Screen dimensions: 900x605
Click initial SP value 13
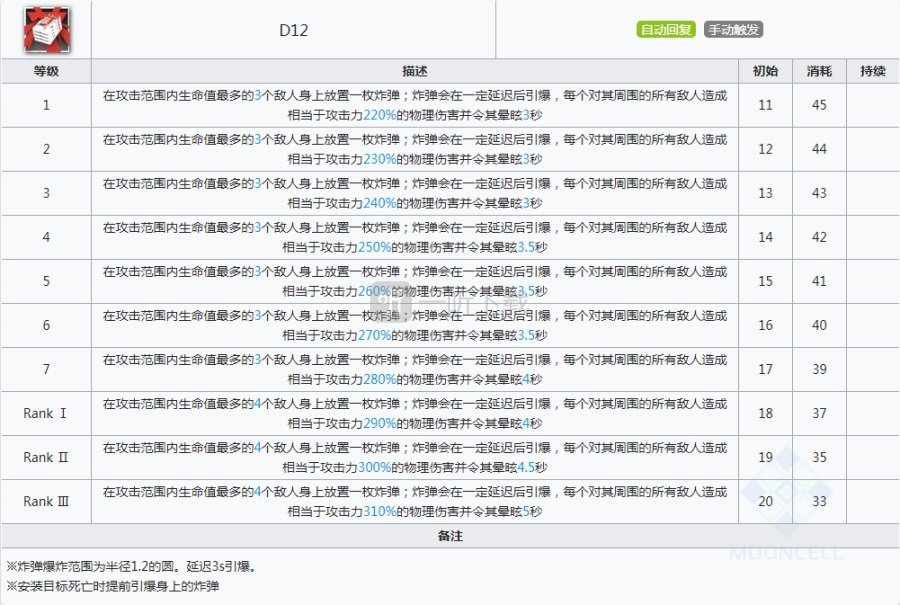pos(765,193)
